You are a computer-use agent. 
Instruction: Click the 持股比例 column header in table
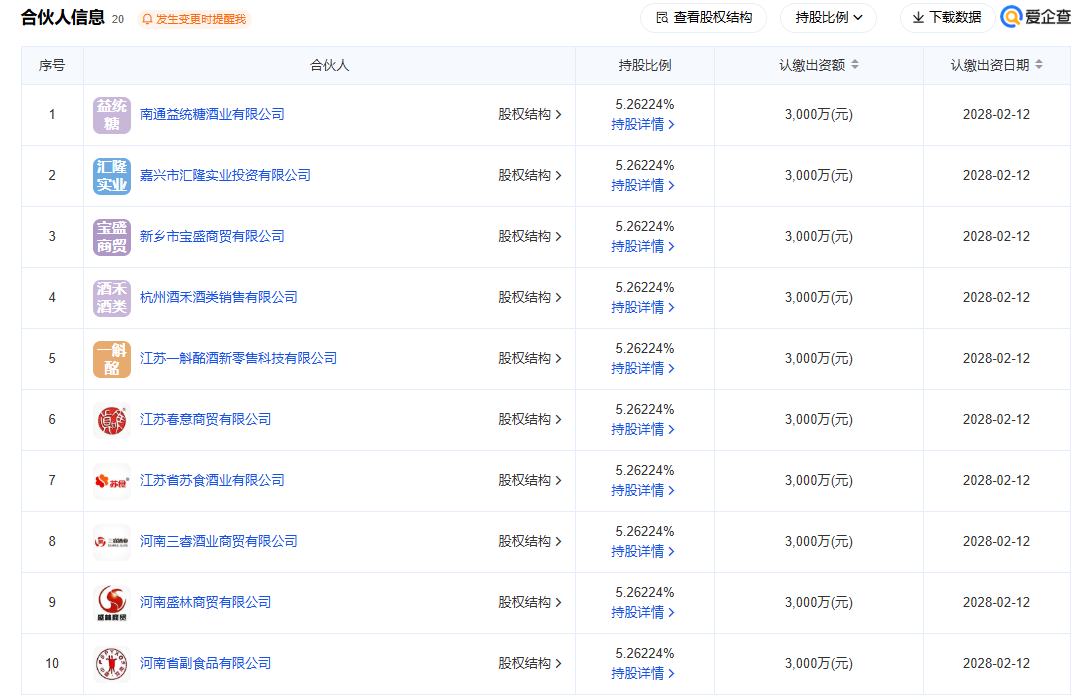[645, 65]
